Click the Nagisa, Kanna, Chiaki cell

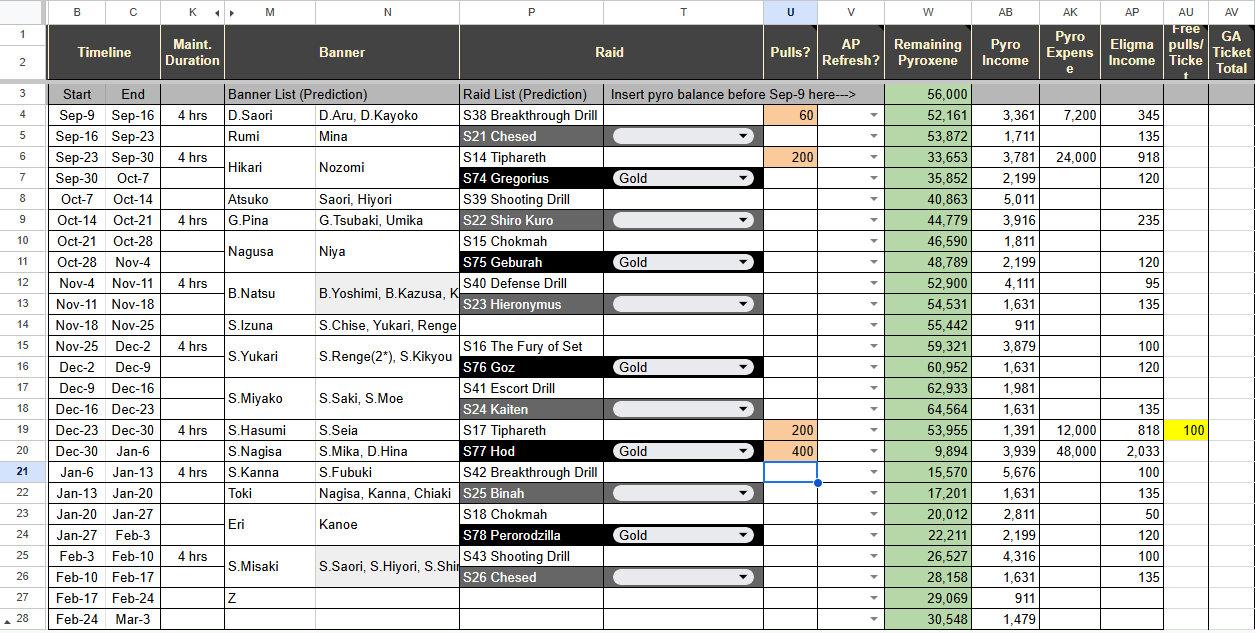tap(387, 493)
